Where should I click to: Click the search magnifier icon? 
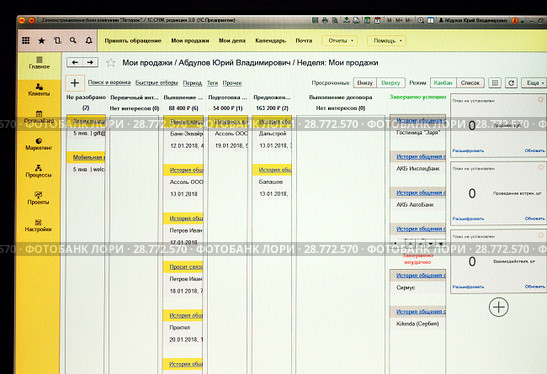click(73, 40)
